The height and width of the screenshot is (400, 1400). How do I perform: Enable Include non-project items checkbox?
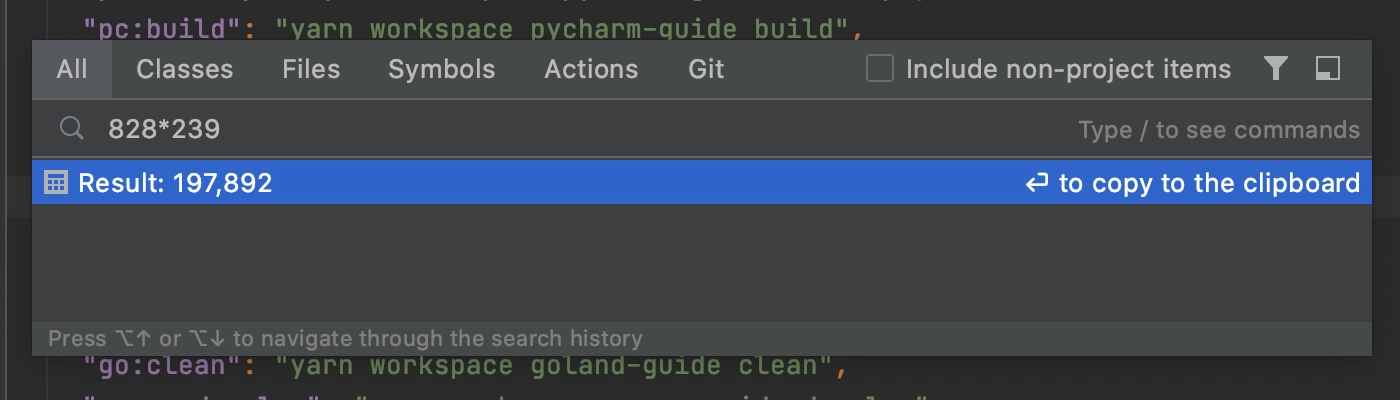[x=879, y=69]
